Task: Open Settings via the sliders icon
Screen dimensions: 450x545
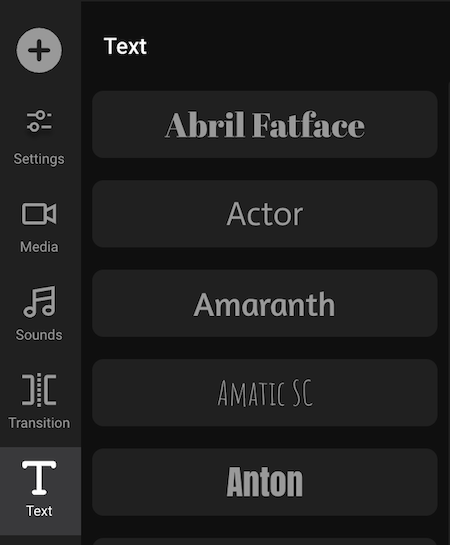Action: point(39,121)
